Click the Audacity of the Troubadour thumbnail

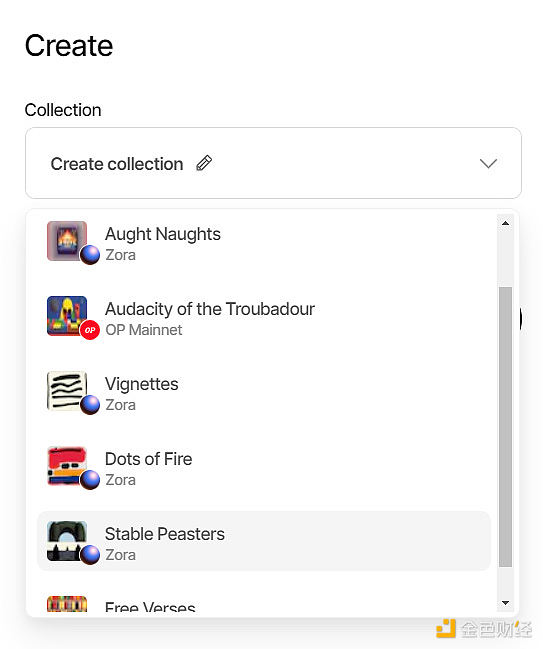coord(67,316)
